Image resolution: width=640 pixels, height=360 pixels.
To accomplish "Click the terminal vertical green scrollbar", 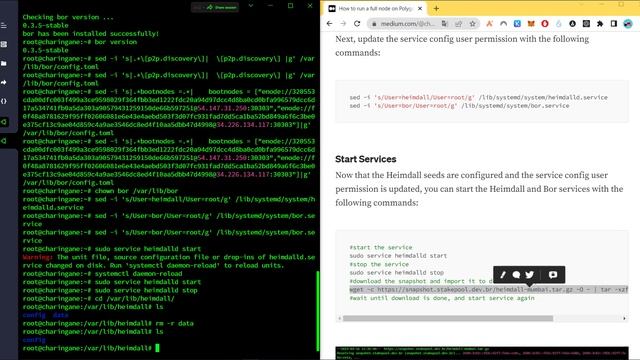I will pos(318,311).
